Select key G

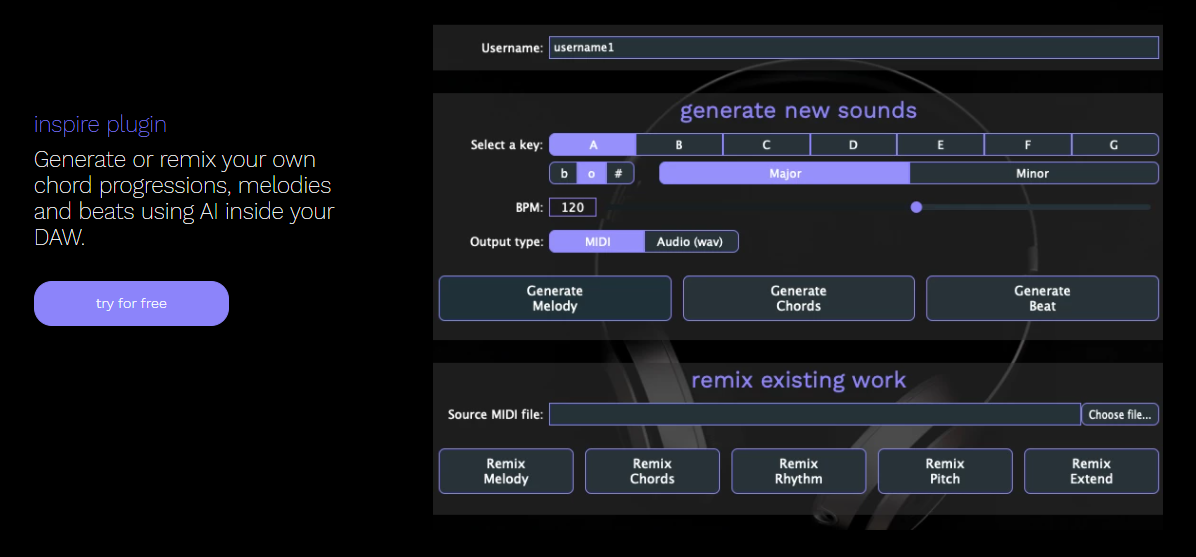(1114, 144)
